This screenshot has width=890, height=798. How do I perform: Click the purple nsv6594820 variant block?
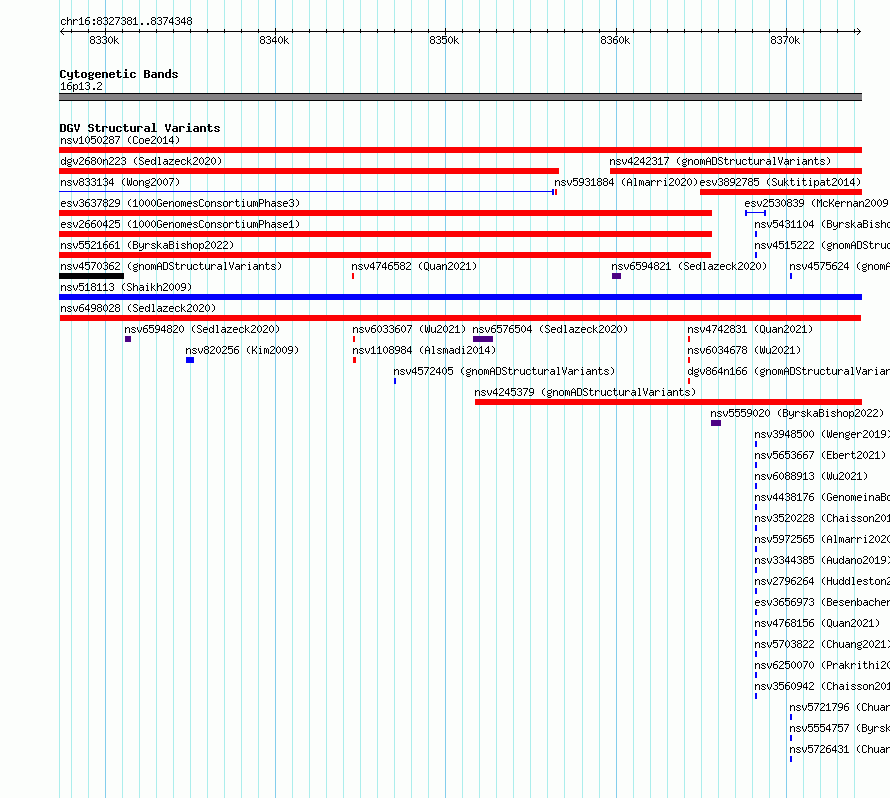(128, 339)
